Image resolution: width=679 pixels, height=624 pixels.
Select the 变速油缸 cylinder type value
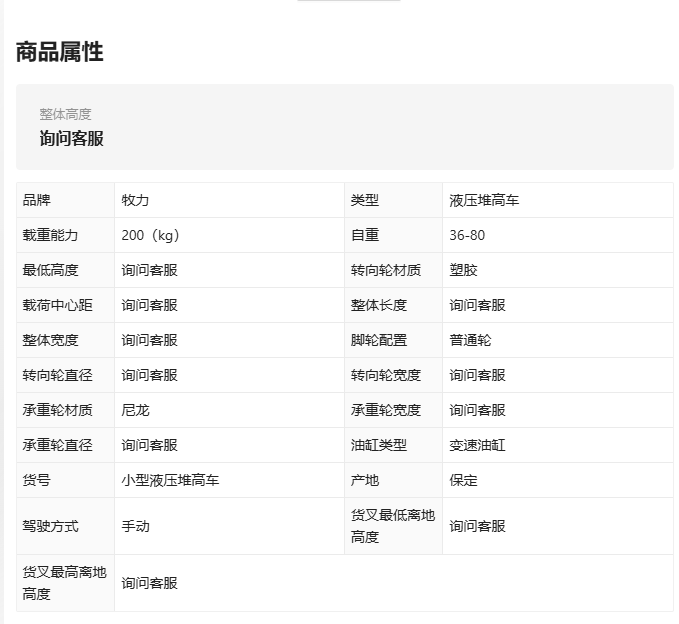[x=477, y=445]
